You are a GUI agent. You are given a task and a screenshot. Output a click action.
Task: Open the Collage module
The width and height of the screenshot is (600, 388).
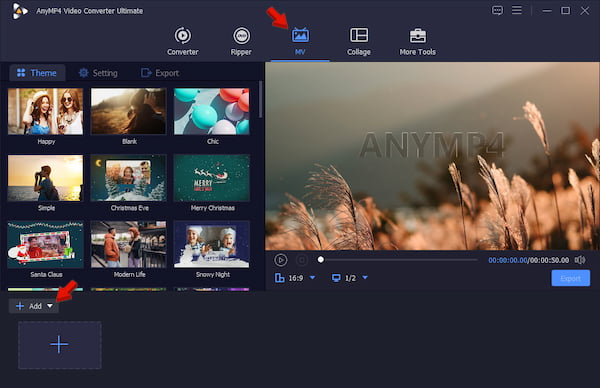(x=359, y=41)
